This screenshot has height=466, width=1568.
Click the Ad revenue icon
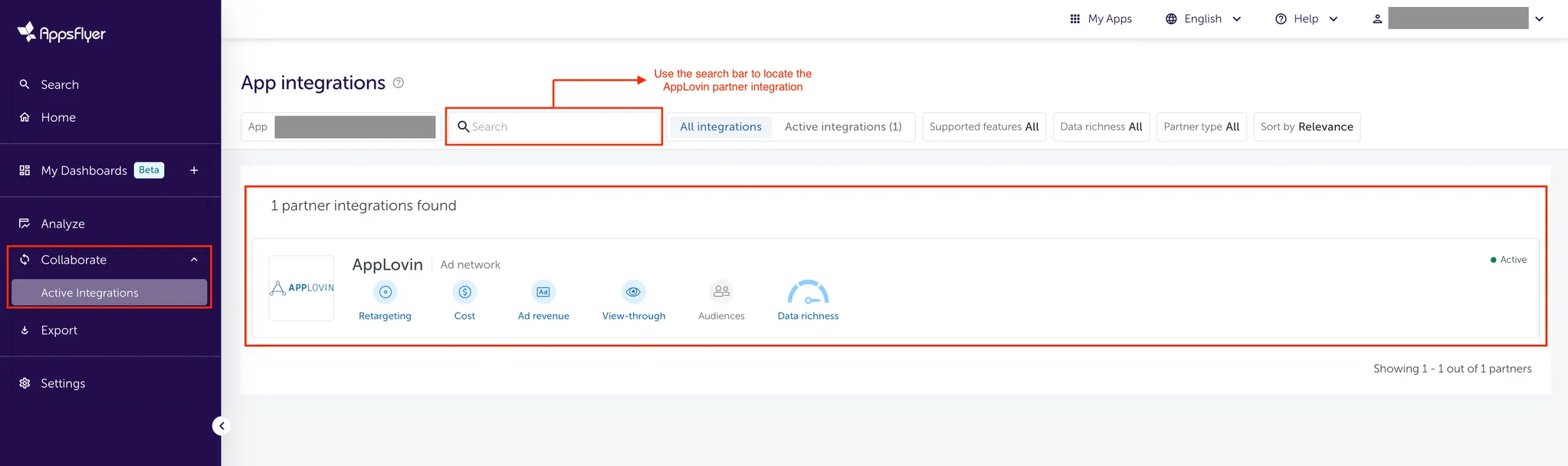point(543,292)
